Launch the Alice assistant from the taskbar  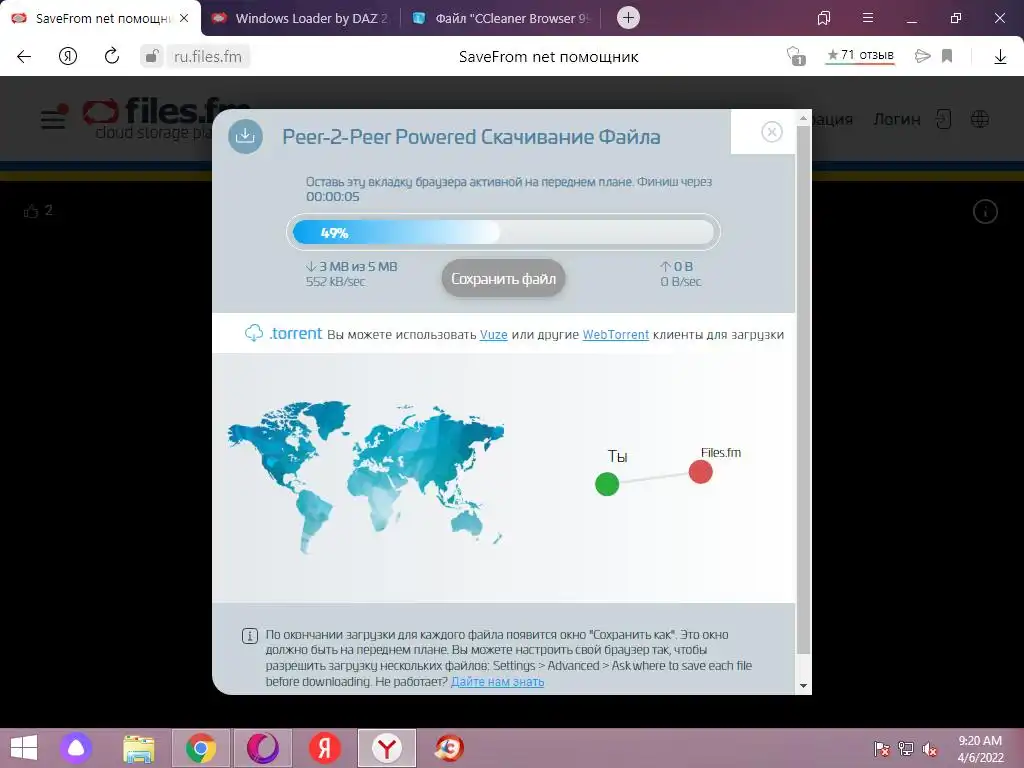76,748
